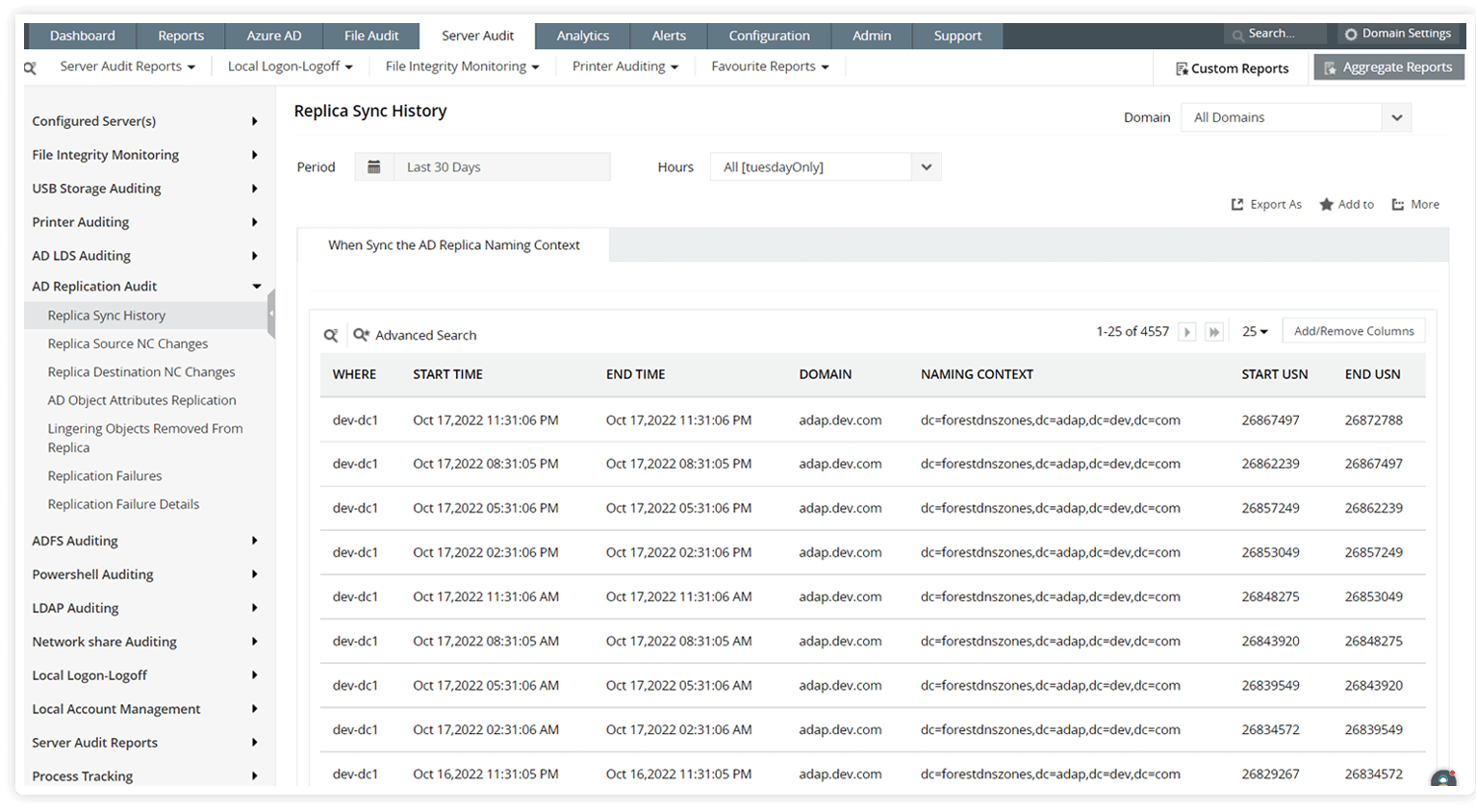The width and height of the screenshot is (1476, 812).
Task: Select the Replication Failures report
Action: pos(104,475)
